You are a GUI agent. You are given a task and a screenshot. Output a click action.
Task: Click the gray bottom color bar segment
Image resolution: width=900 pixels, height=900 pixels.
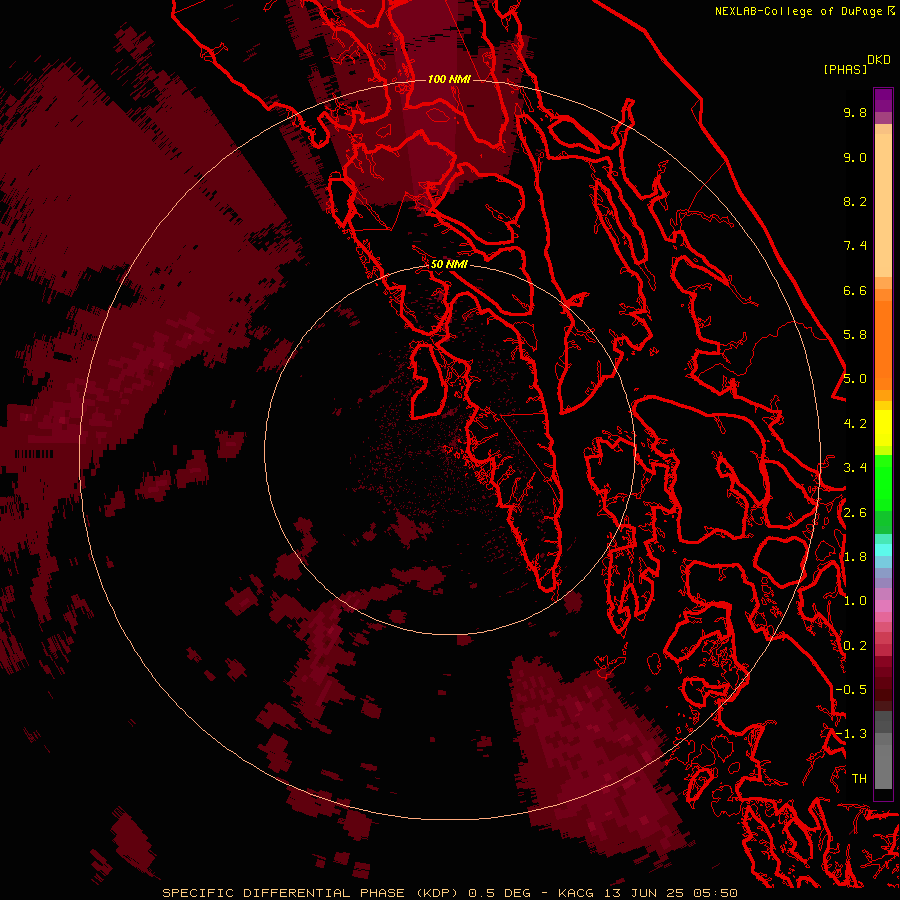883,766
